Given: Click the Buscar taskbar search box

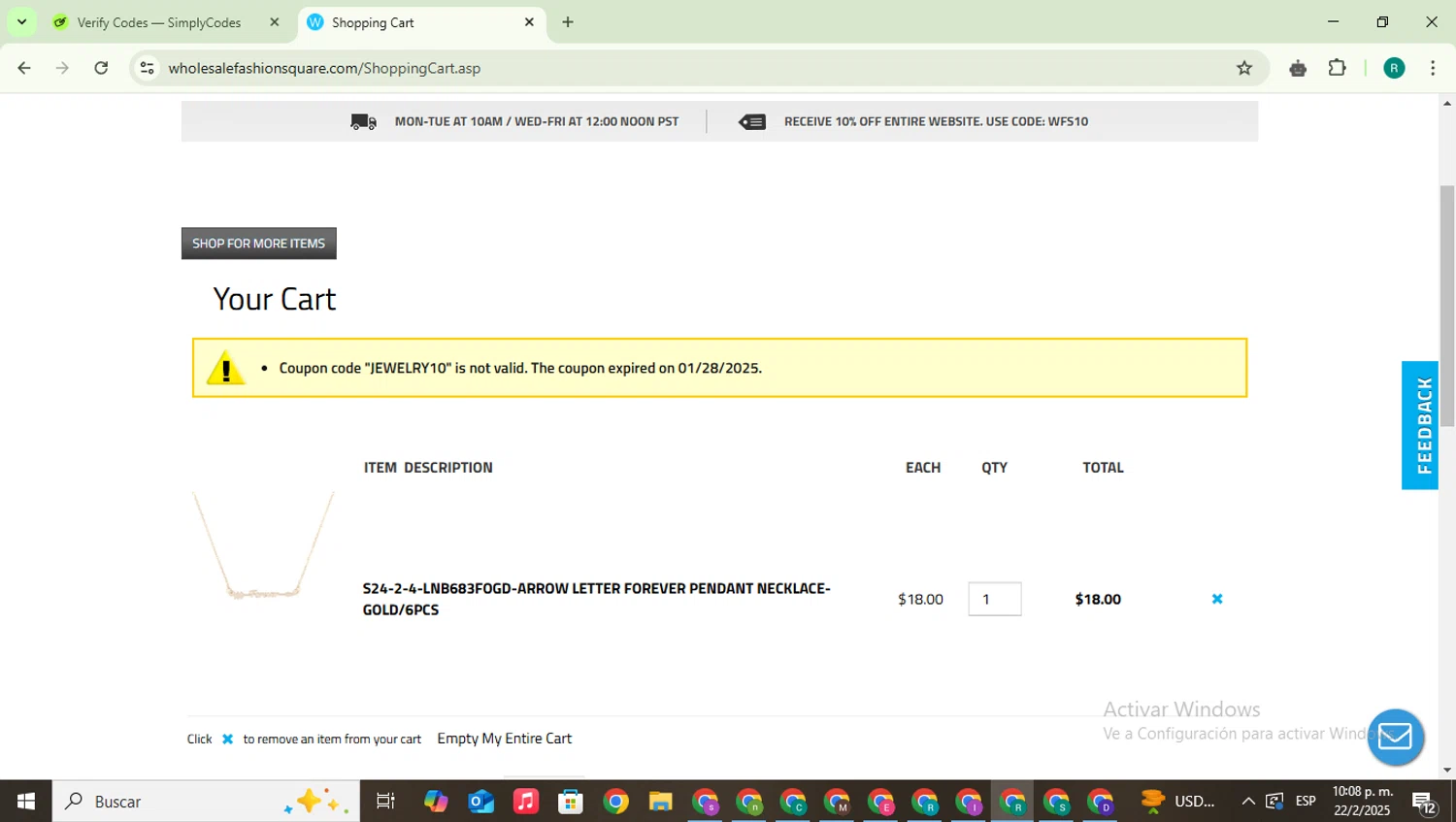Looking at the screenshot, I should point(206,802).
